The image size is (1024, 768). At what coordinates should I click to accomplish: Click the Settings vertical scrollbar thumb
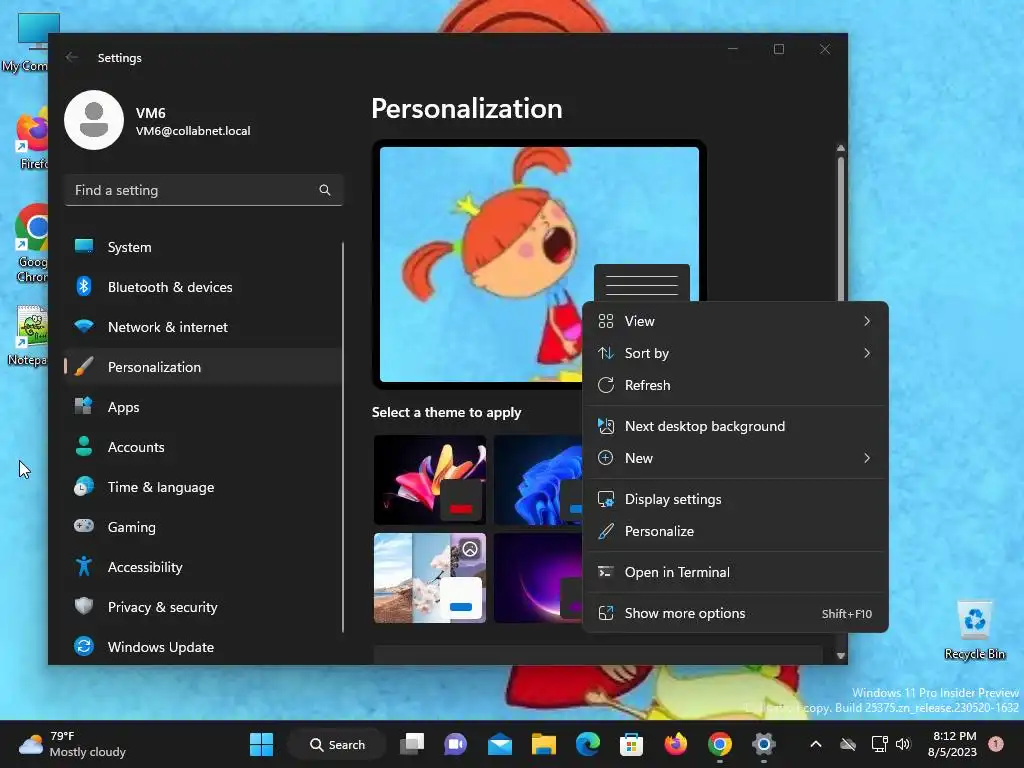[840, 229]
